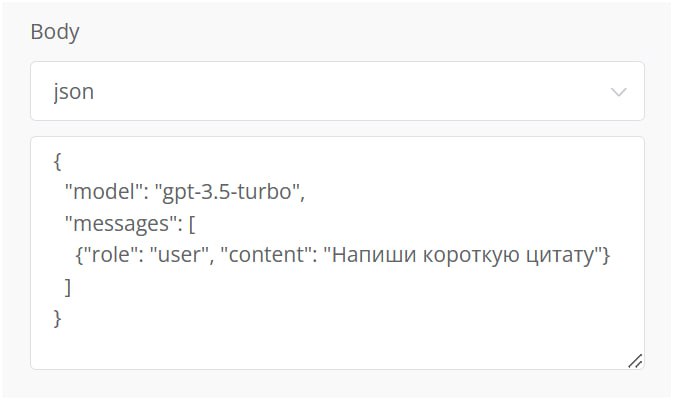Place cursor on "gpt-3.5-turbo" value
This screenshot has height=400, width=673.
[x=228, y=192]
